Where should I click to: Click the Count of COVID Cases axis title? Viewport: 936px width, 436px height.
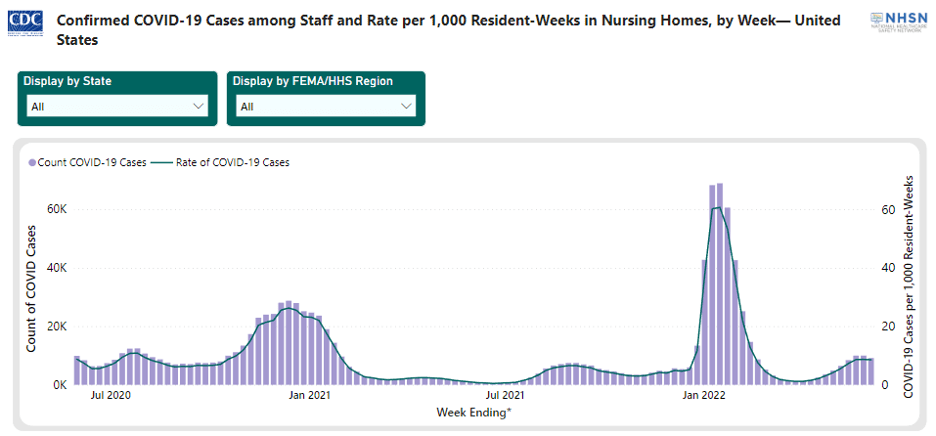(x=31, y=288)
